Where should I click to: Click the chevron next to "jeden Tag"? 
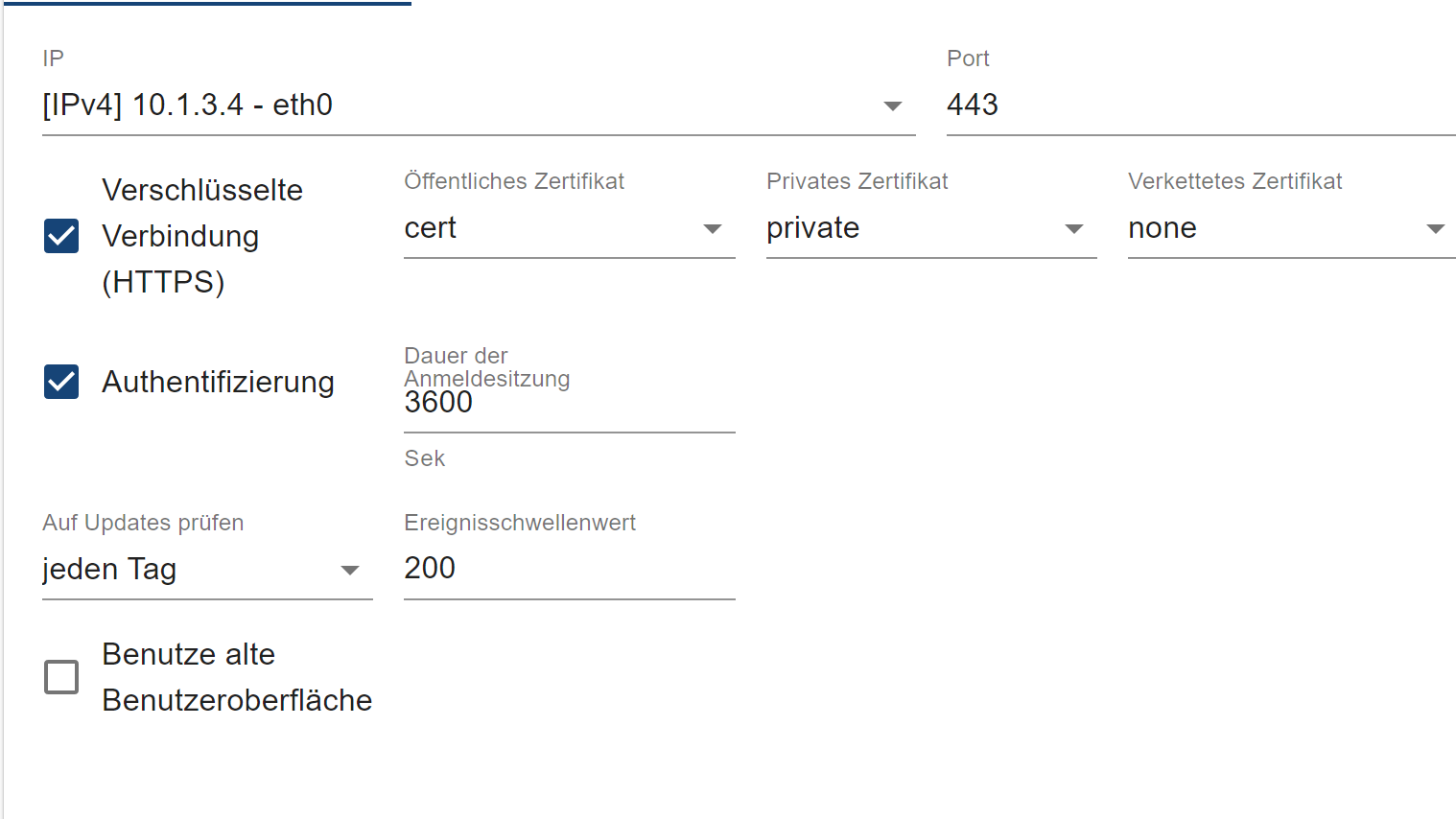click(350, 570)
